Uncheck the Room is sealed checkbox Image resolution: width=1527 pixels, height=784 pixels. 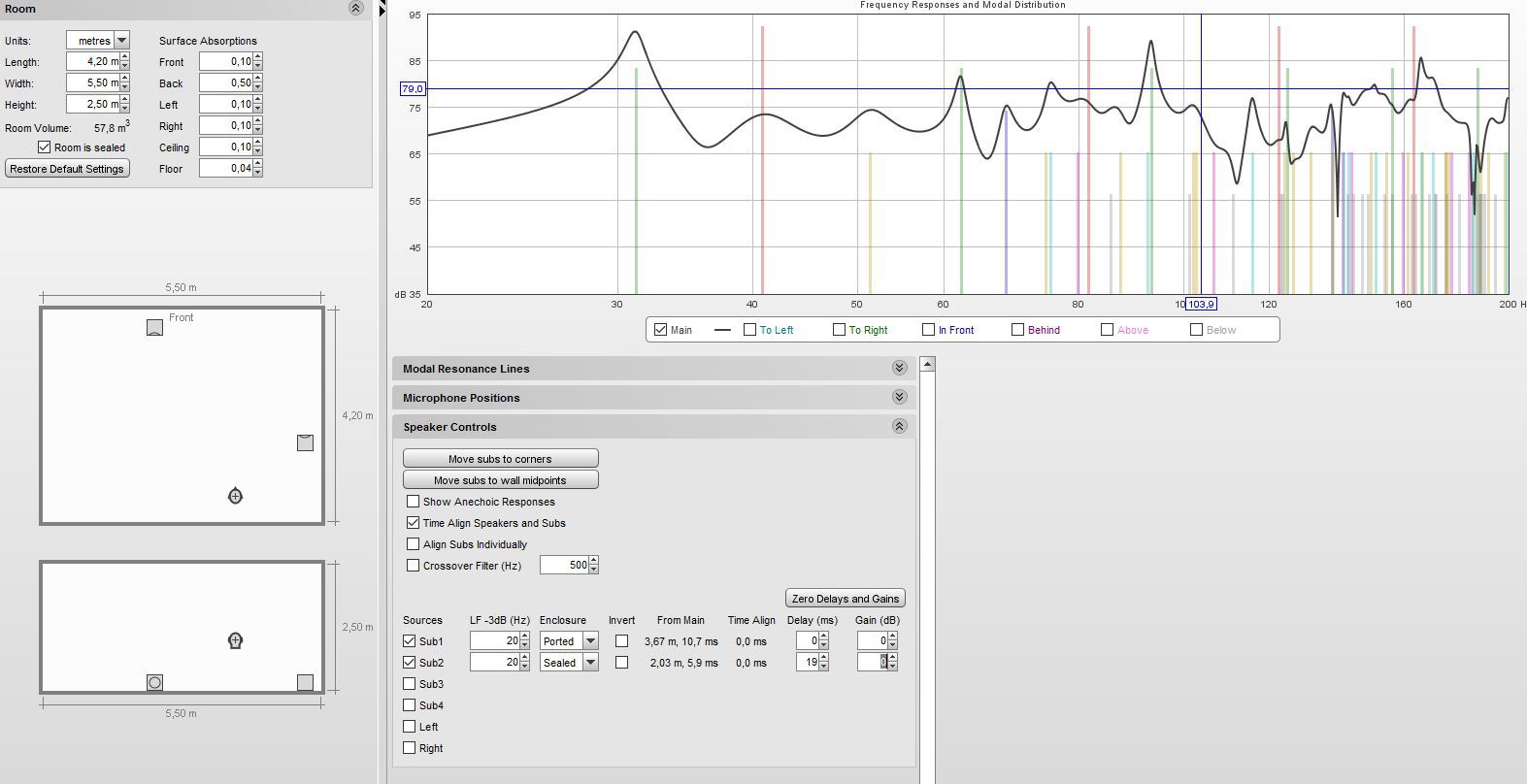point(44,147)
